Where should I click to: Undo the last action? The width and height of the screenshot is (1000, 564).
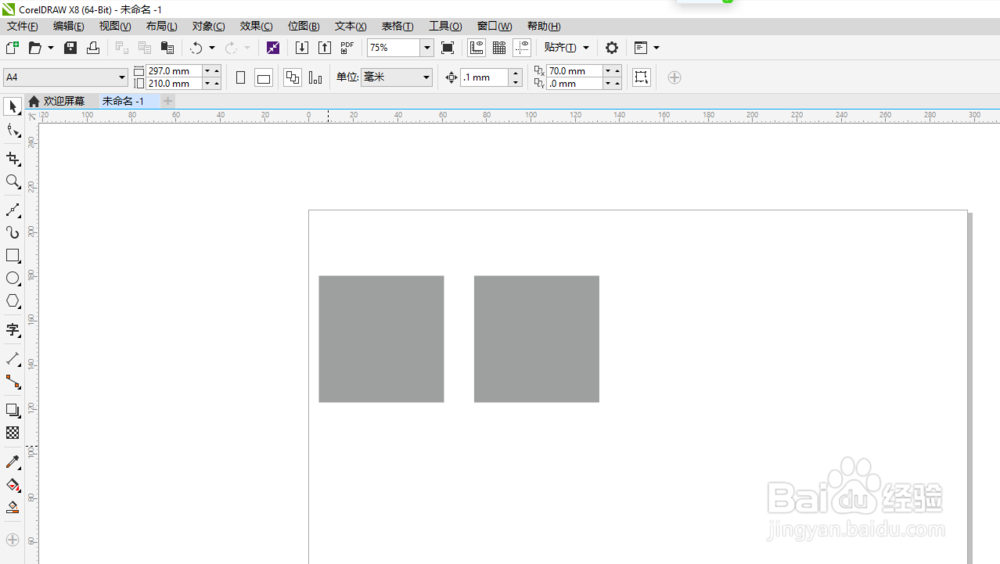pyautogui.click(x=196, y=48)
